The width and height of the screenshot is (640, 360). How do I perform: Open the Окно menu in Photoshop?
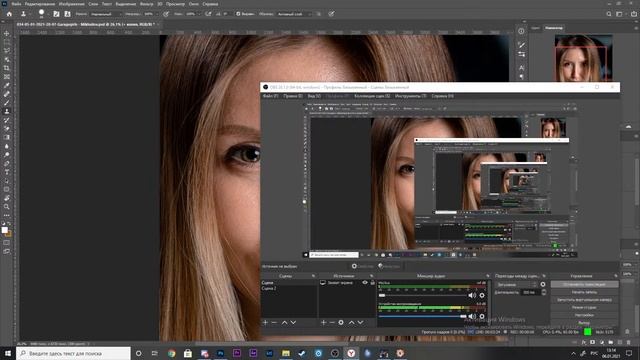(193, 4)
